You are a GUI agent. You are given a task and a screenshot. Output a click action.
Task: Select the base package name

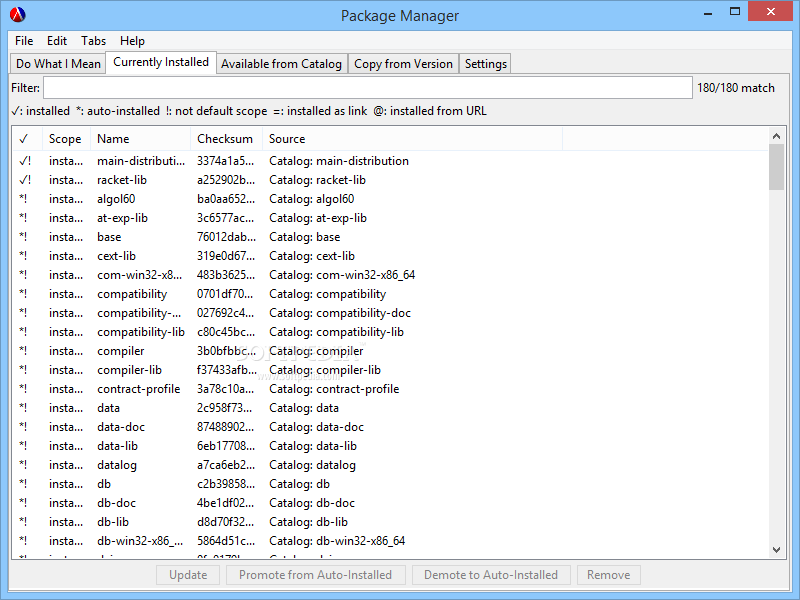coord(109,237)
